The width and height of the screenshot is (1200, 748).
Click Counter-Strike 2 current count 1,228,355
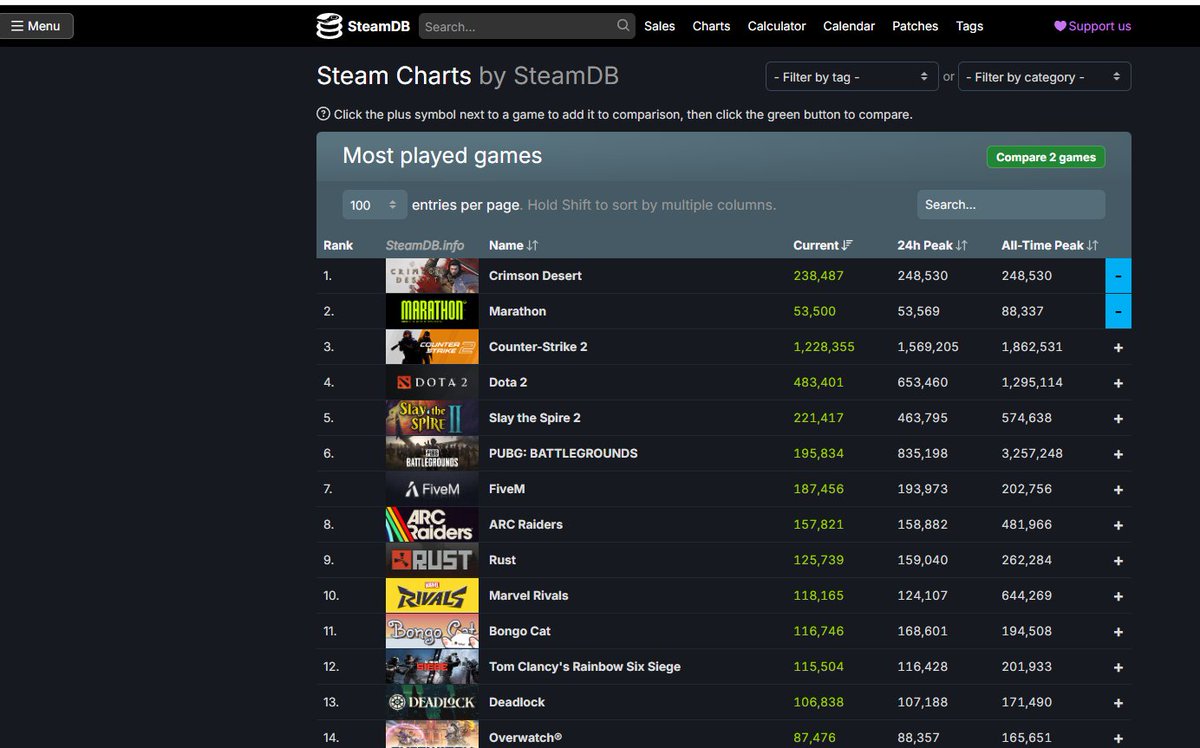[824, 347]
